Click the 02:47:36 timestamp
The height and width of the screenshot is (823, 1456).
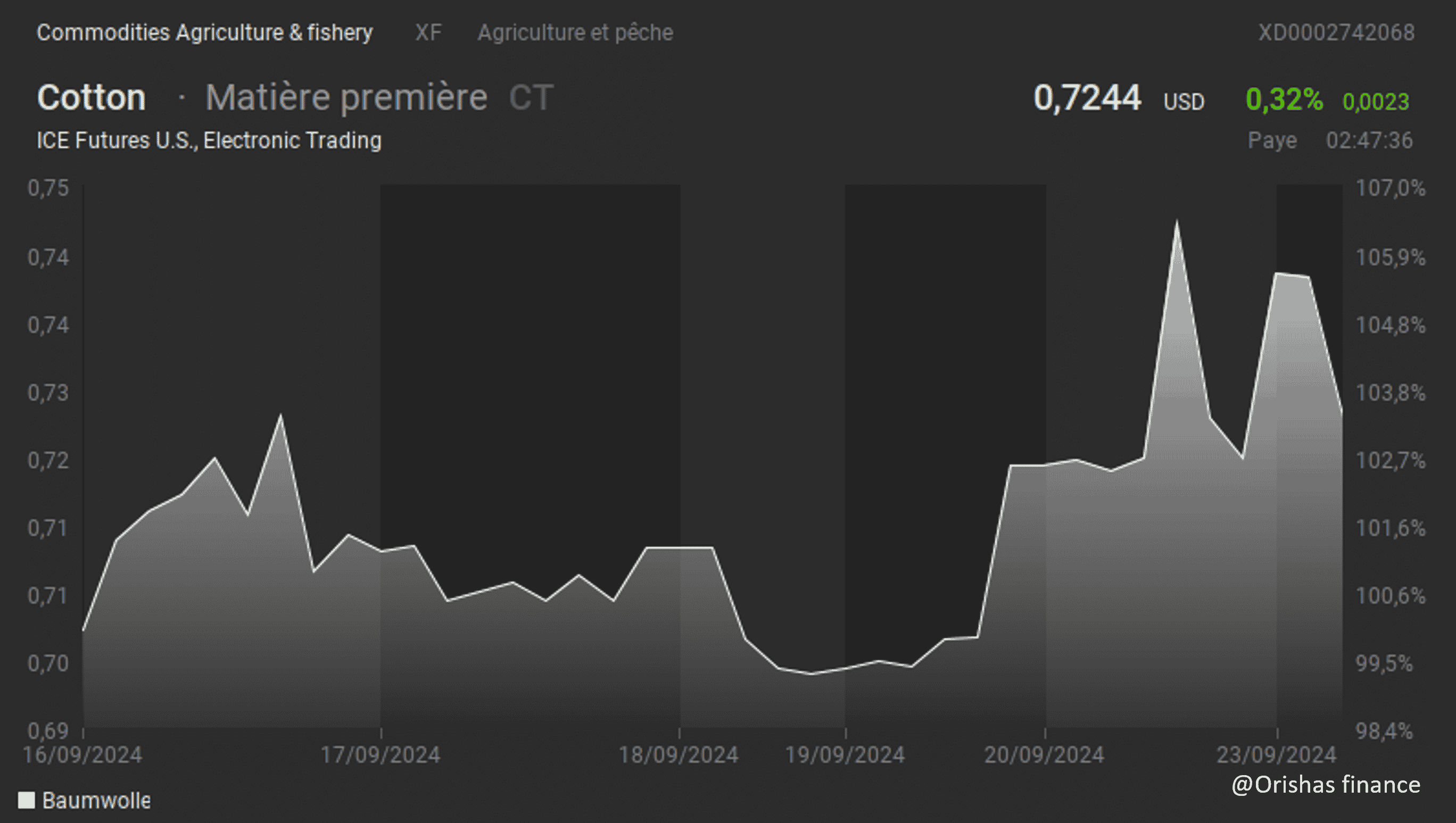click(x=1369, y=140)
